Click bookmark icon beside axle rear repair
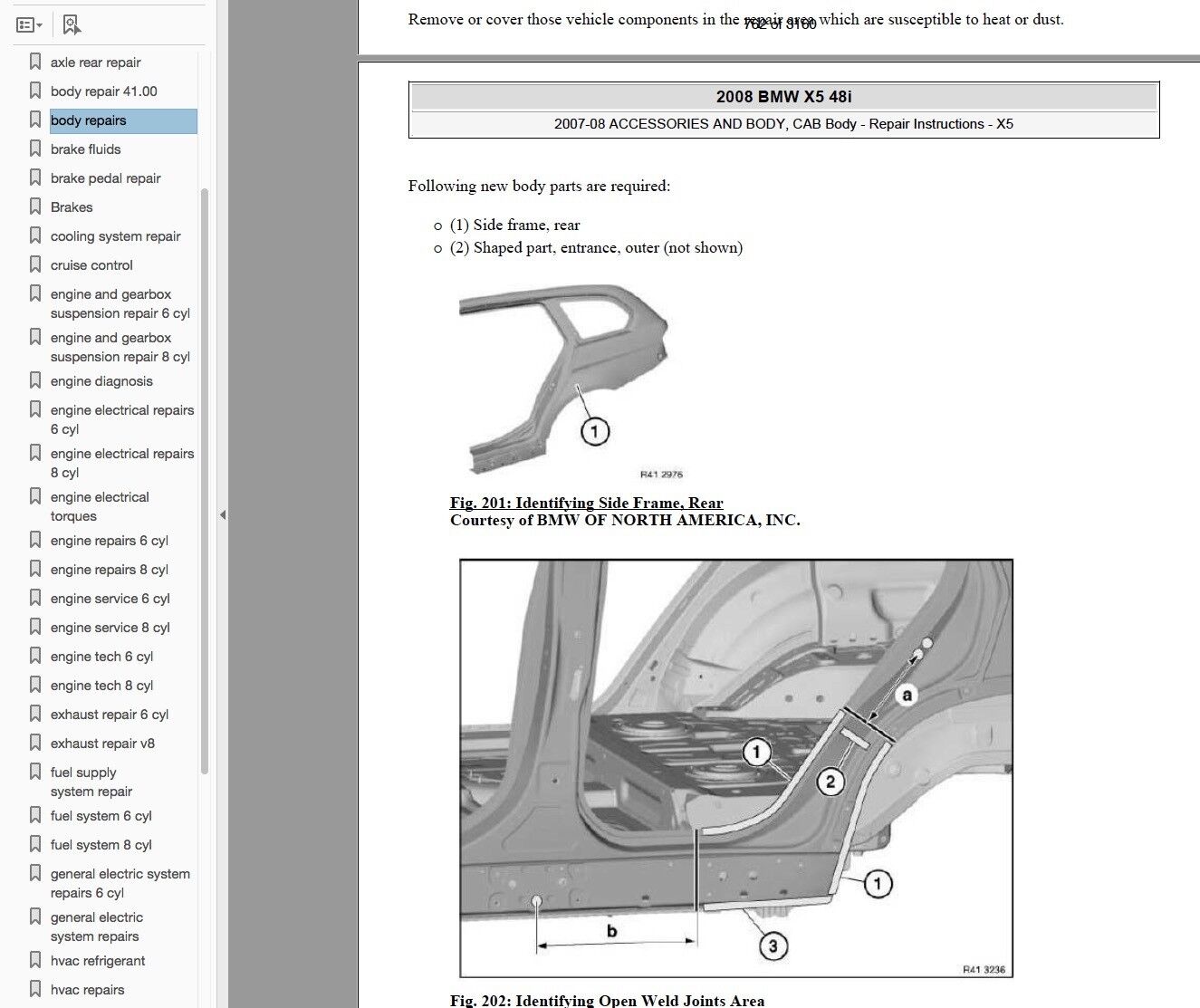Screen dimensions: 1200x1008 tap(35, 62)
